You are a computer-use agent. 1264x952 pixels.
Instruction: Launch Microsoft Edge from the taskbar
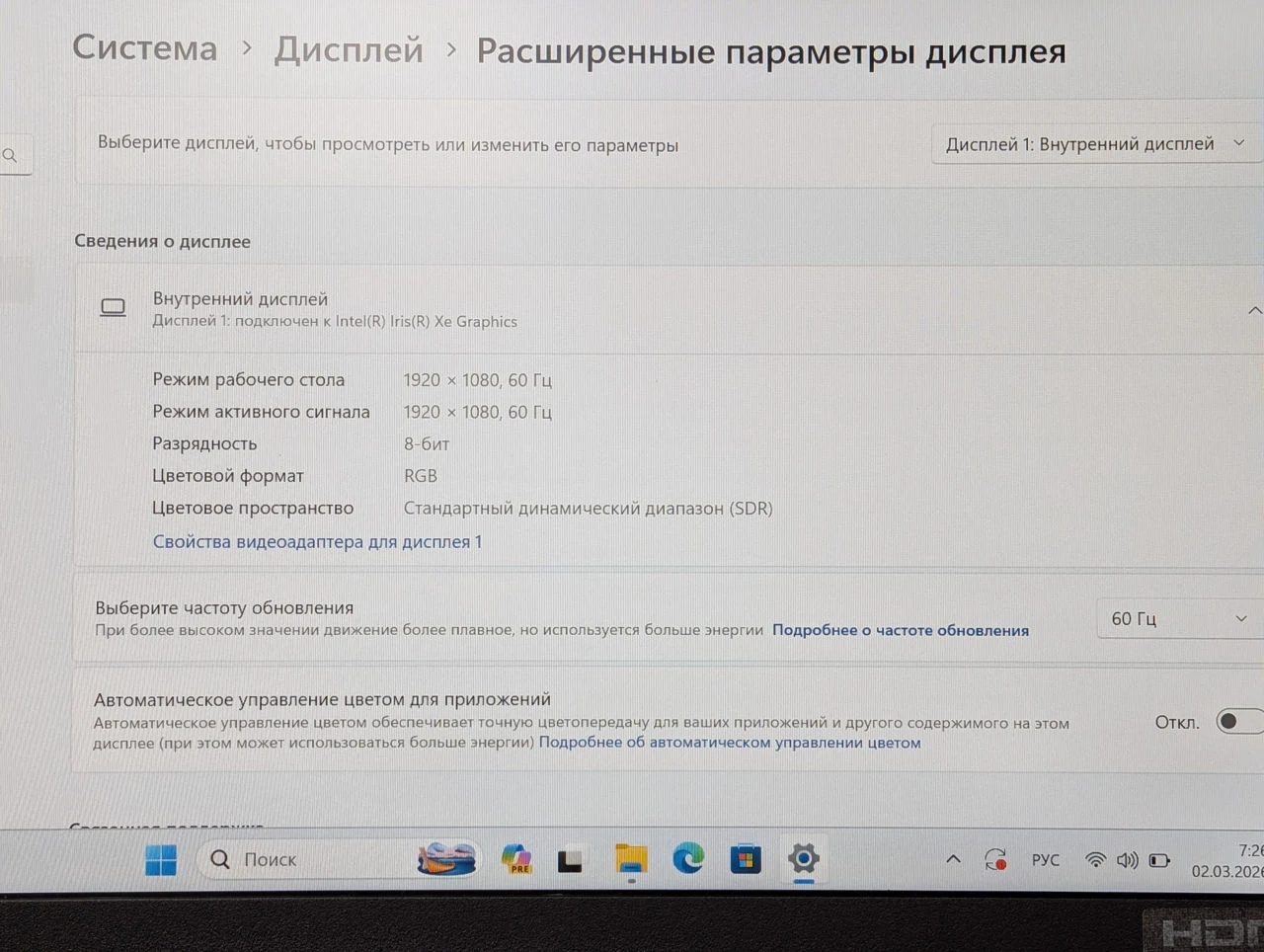[x=688, y=858]
